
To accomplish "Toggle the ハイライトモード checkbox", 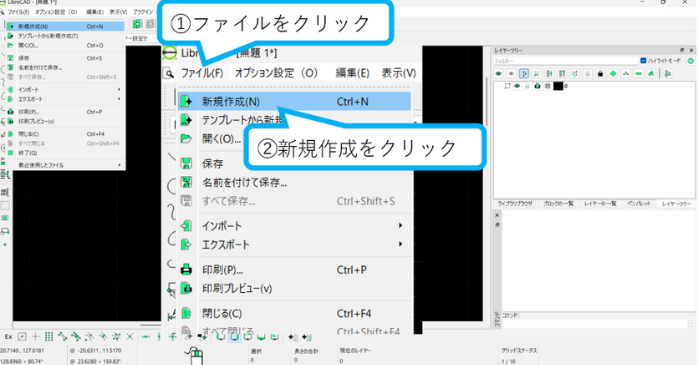I will 643,61.
